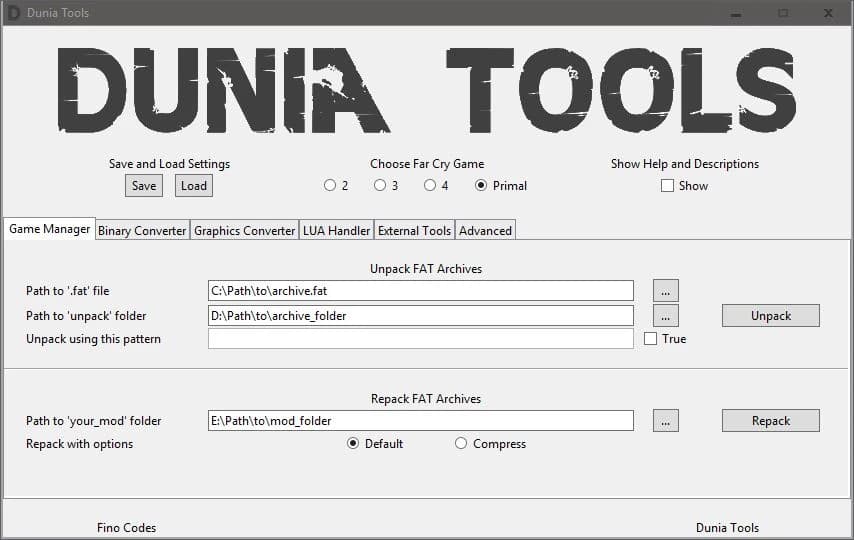Click the unpack pattern input field
854x540 pixels.
point(420,339)
